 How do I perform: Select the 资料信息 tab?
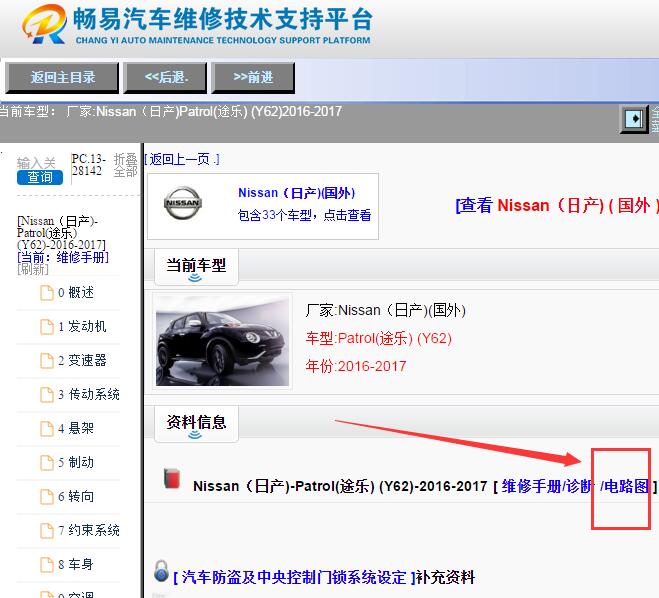[x=196, y=423]
